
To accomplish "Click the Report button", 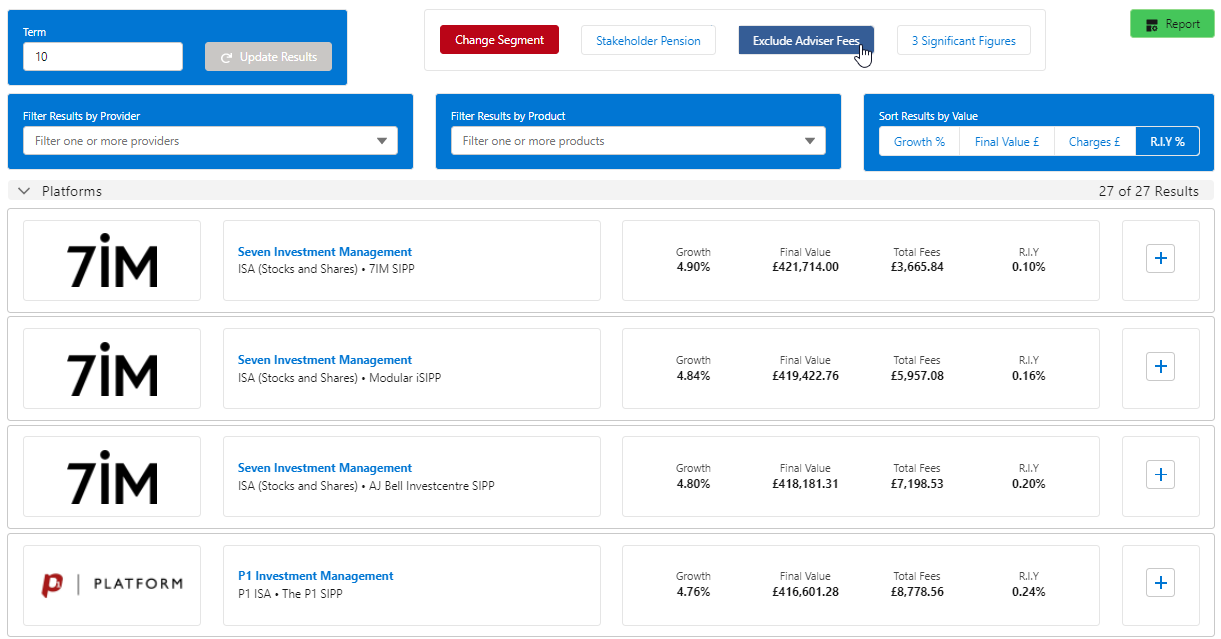I will [1171, 24].
